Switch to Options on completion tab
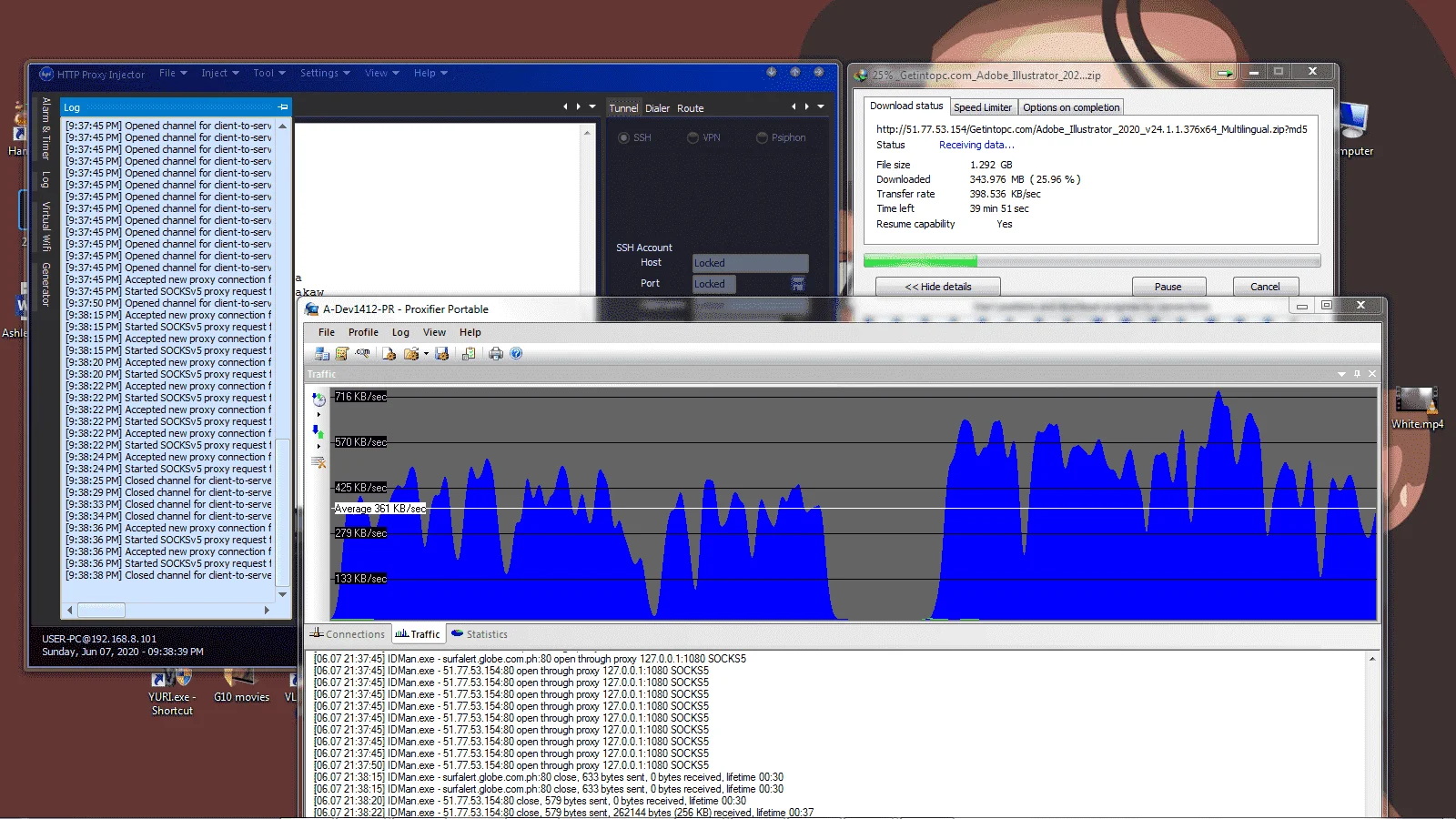 1071,107
